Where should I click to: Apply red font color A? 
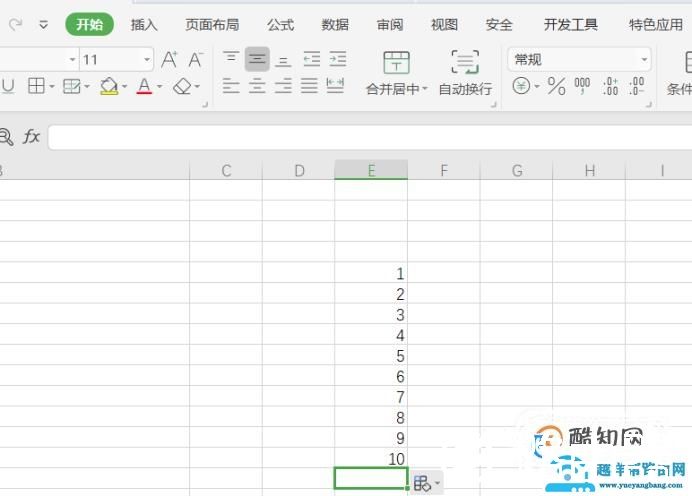pyautogui.click(x=144, y=86)
